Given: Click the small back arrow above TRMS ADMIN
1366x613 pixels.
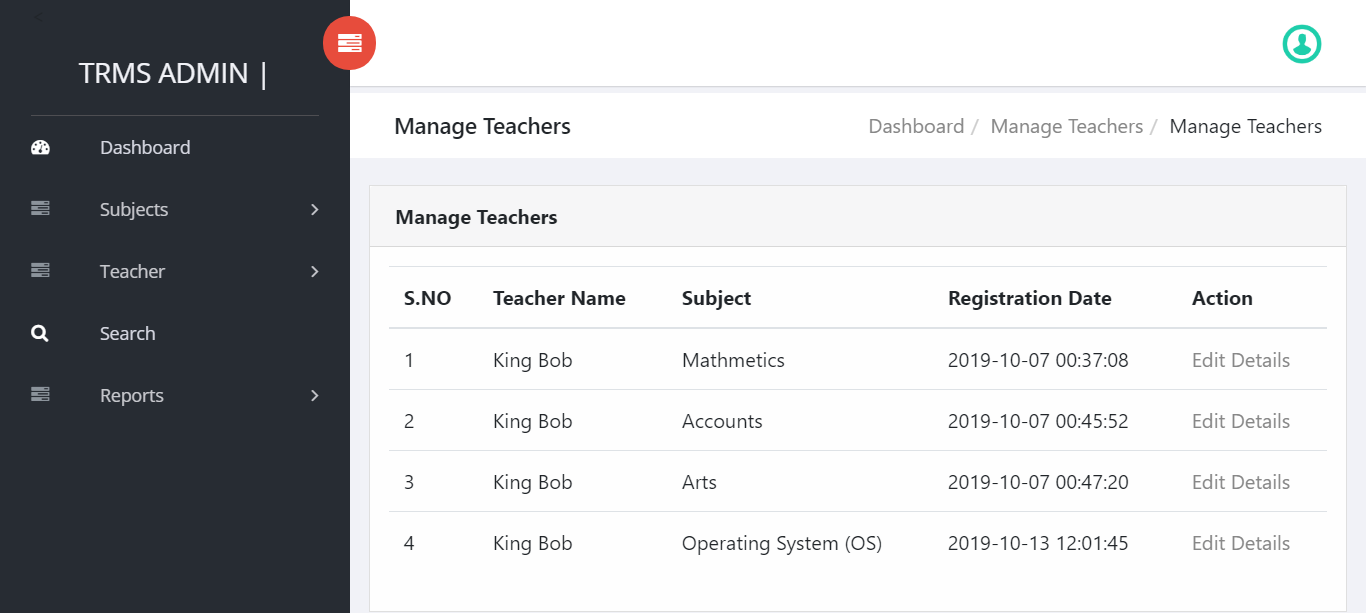Looking at the screenshot, I should 38,17.
